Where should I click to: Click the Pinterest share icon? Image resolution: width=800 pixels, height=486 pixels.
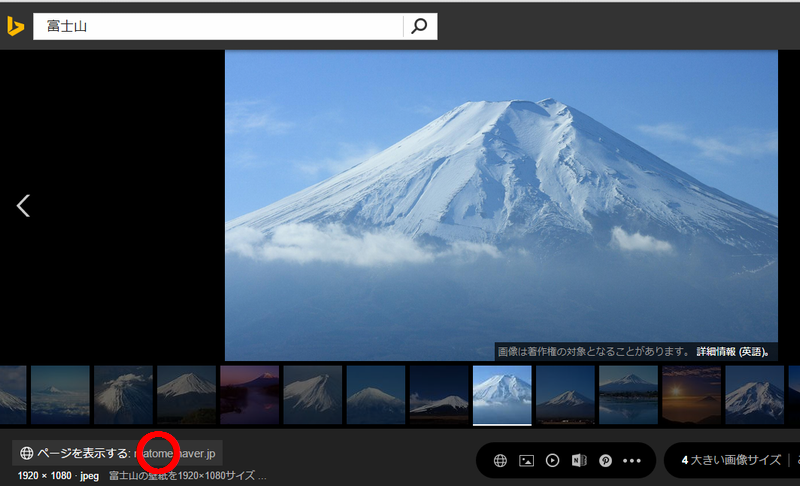pyautogui.click(x=605, y=460)
